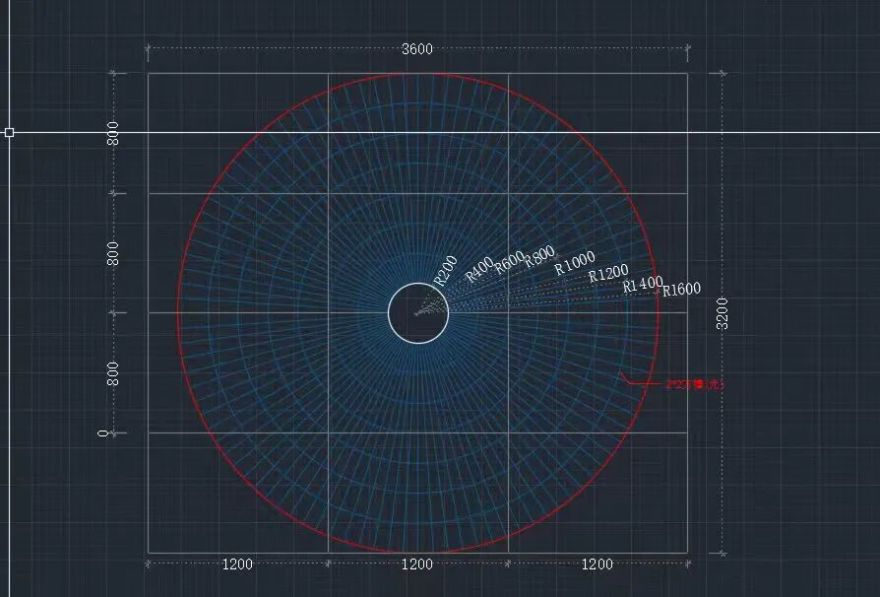Viewport: 880px width, 597px height.
Task: Click the lowest 800 vertical dimension text
Action: pyautogui.click(x=113, y=373)
